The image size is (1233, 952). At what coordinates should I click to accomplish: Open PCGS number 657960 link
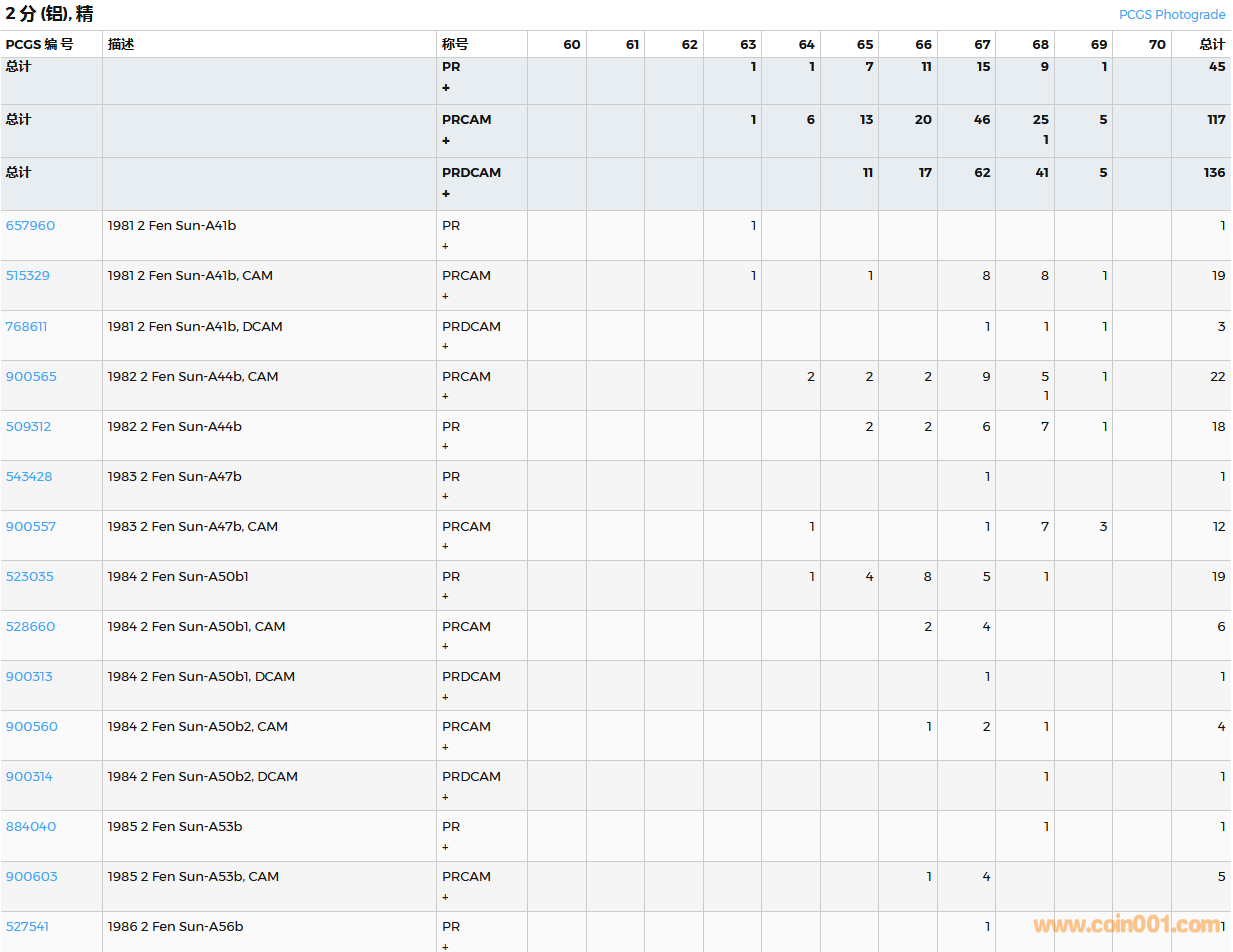(x=30, y=226)
